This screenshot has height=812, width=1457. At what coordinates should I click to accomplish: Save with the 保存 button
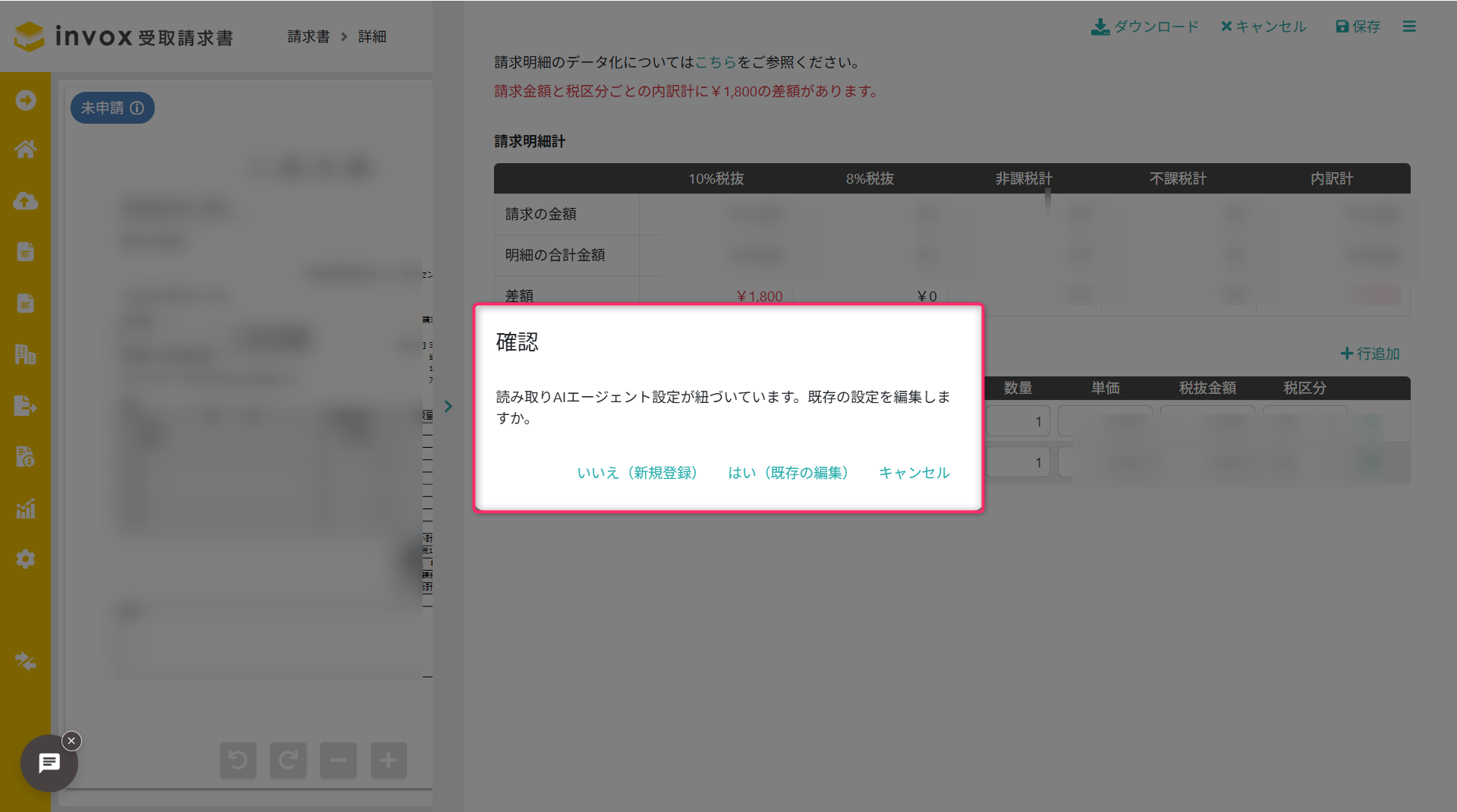(x=1358, y=27)
